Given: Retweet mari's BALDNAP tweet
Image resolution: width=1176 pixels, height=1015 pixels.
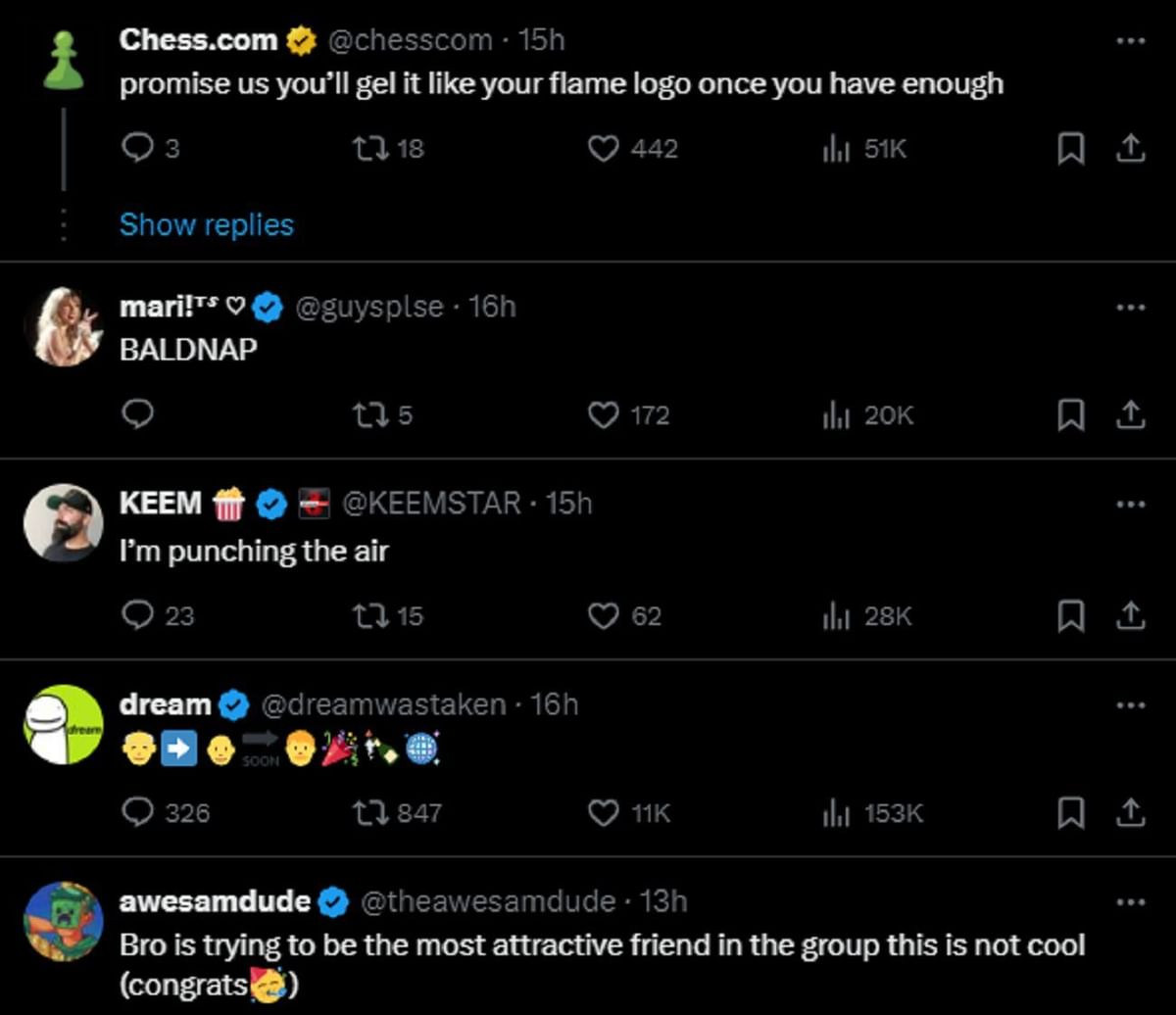Looking at the screenshot, I should coord(372,415).
